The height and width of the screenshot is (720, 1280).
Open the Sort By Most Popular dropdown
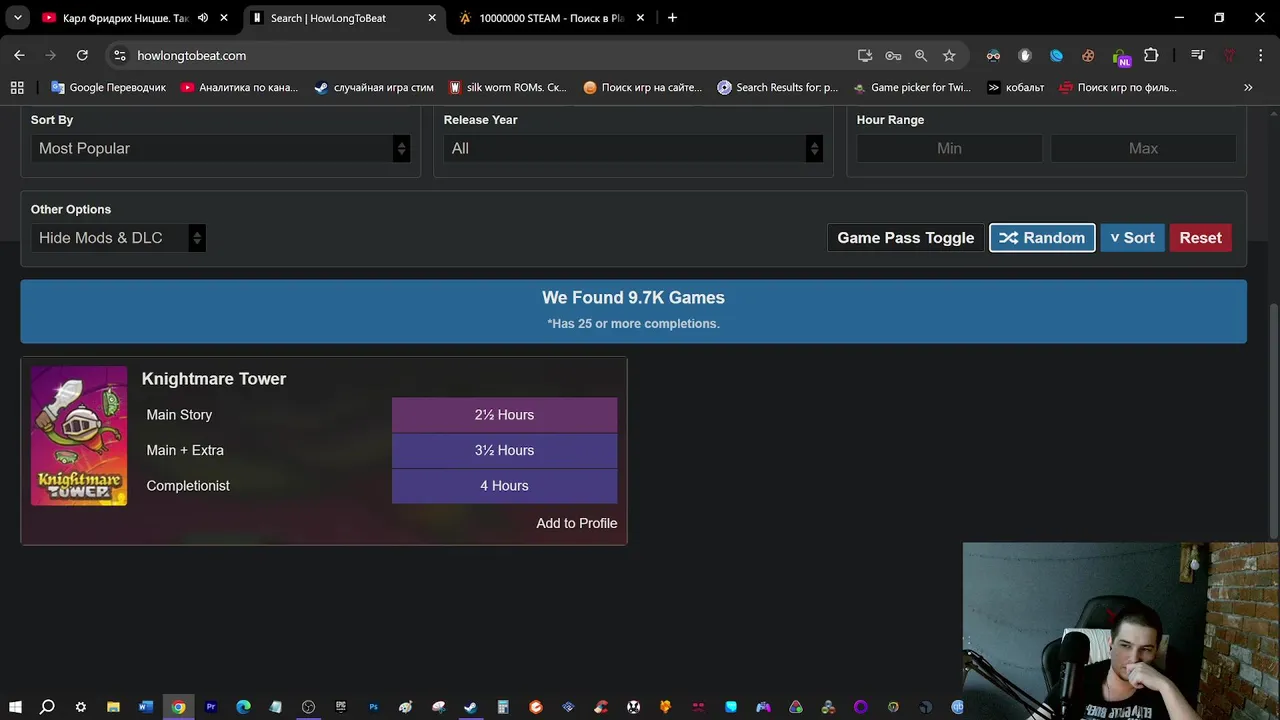tap(220, 148)
